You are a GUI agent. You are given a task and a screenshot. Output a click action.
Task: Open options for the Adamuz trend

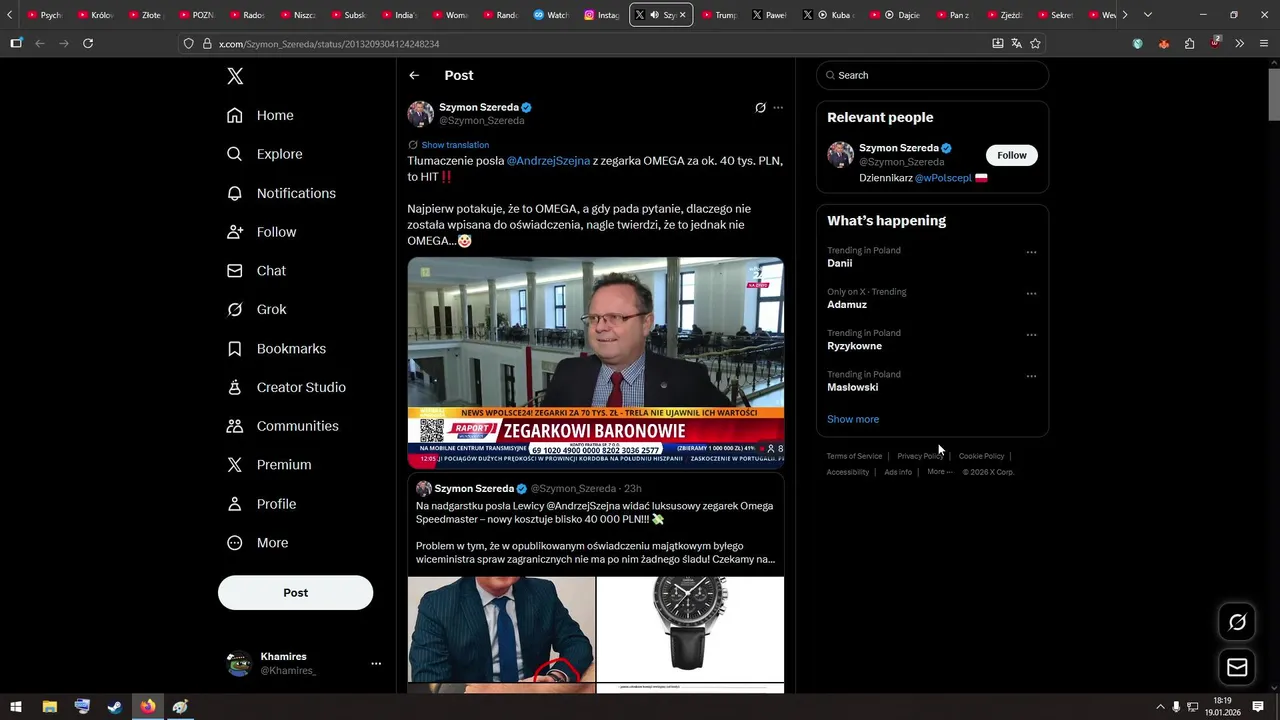[x=1031, y=293]
